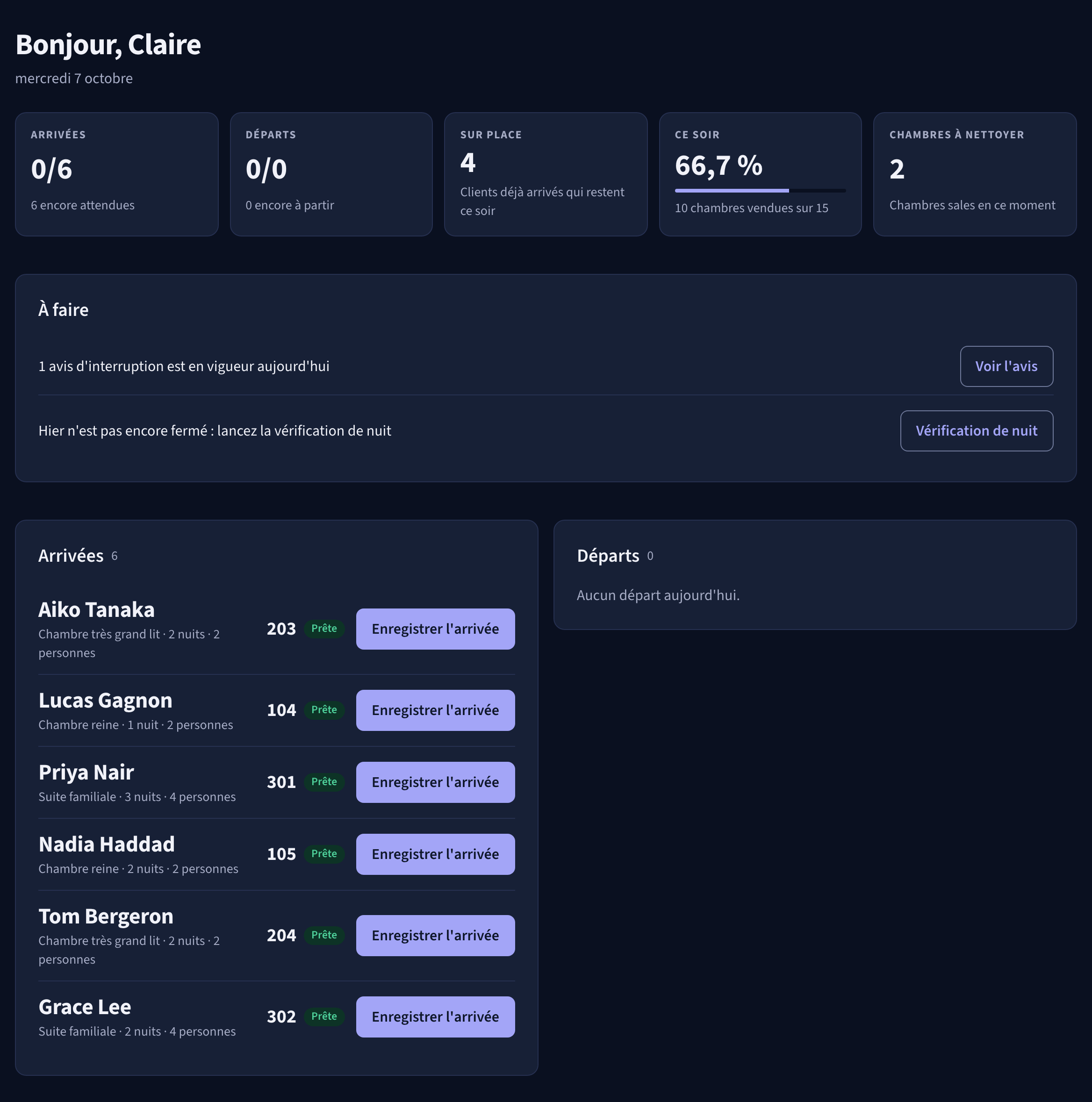Select the Arrivées summary card
This screenshot has width=1092, height=1102.
tap(117, 174)
